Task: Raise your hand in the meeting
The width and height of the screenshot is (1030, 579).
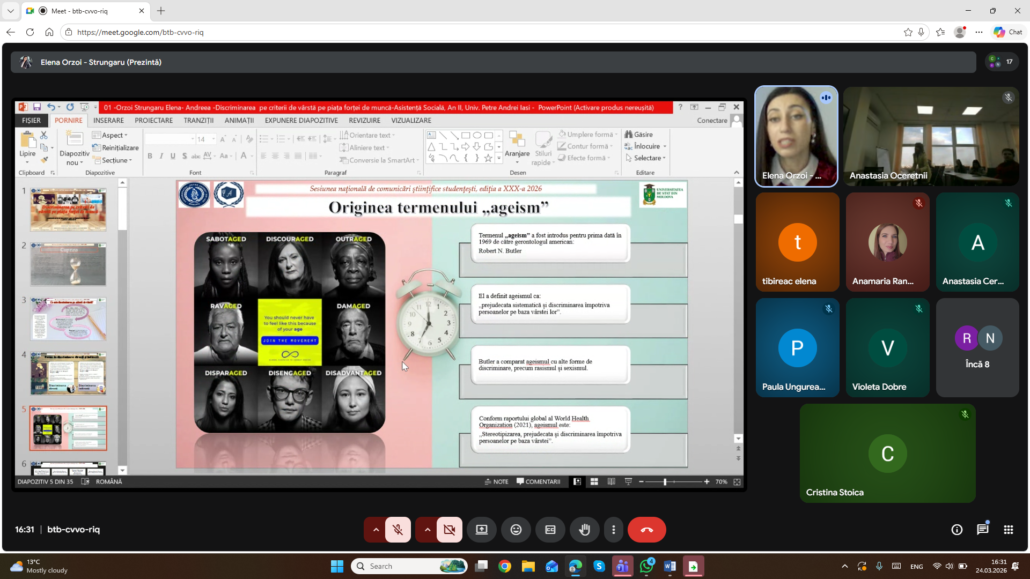Action: [x=584, y=530]
